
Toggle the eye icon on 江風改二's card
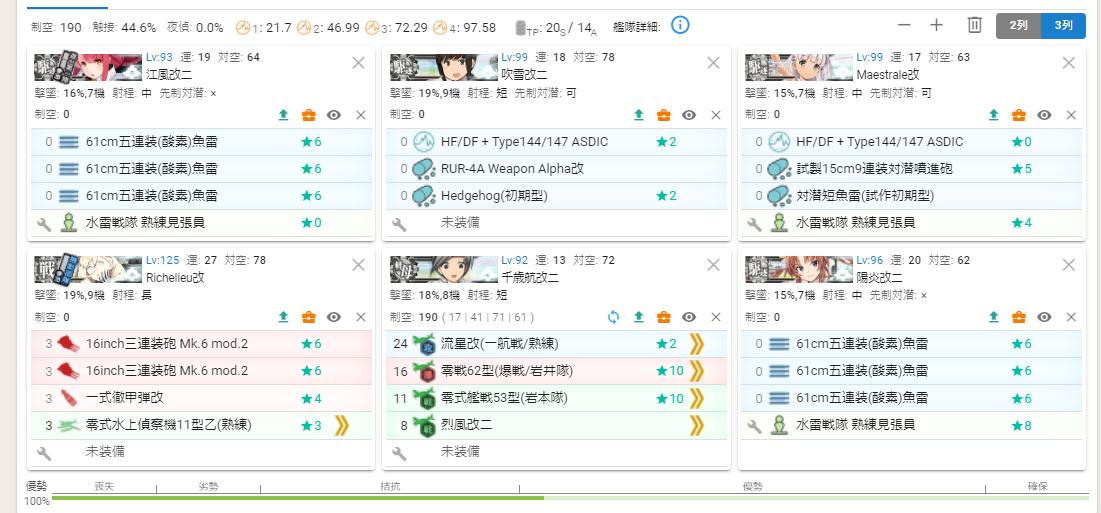334,115
